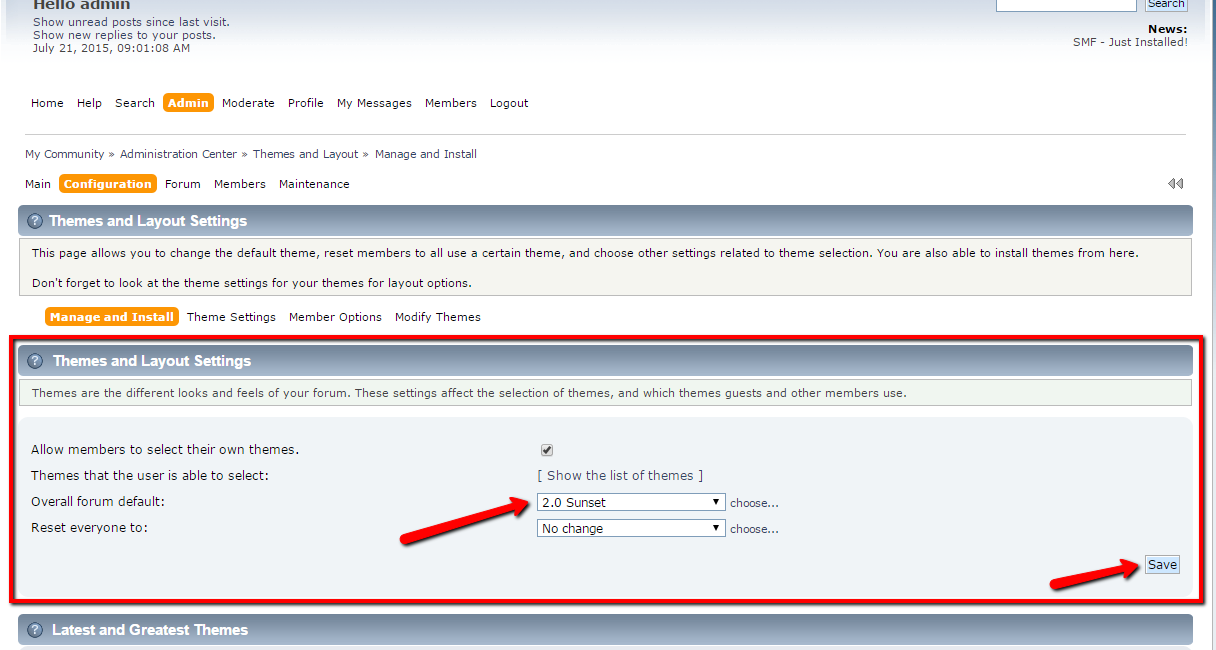The height and width of the screenshot is (650, 1216).
Task: Open the Modify Themes tab
Action: click(x=437, y=317)
